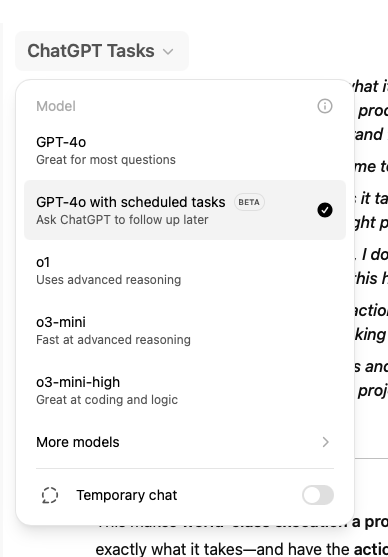Screen dimensions: 388x557
Task: Click the Temporary chat dashed circle icon
Action: click(50, 495)
